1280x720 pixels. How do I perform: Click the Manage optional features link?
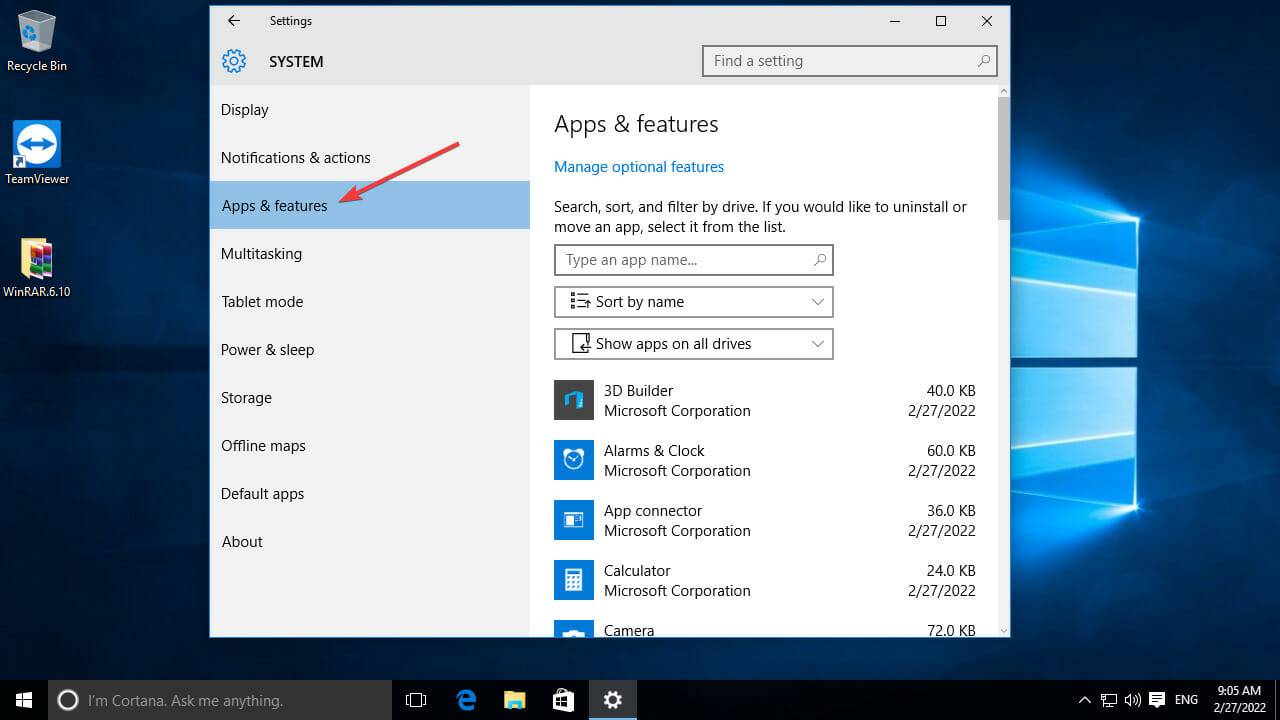(639, 166)
